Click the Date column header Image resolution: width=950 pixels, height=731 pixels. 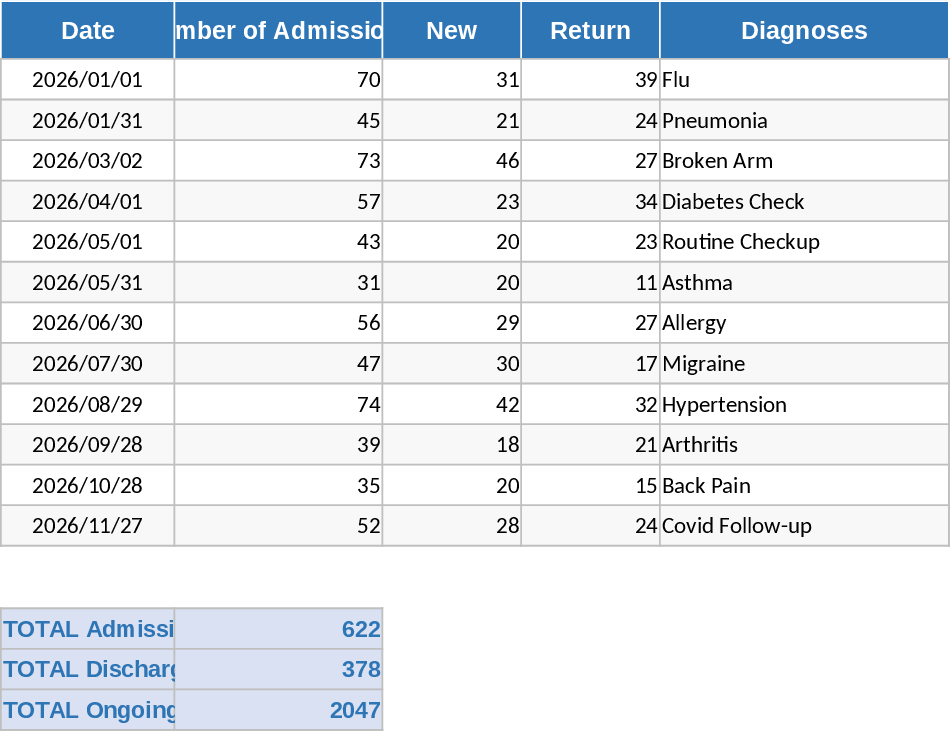click(x=88, y=30)
